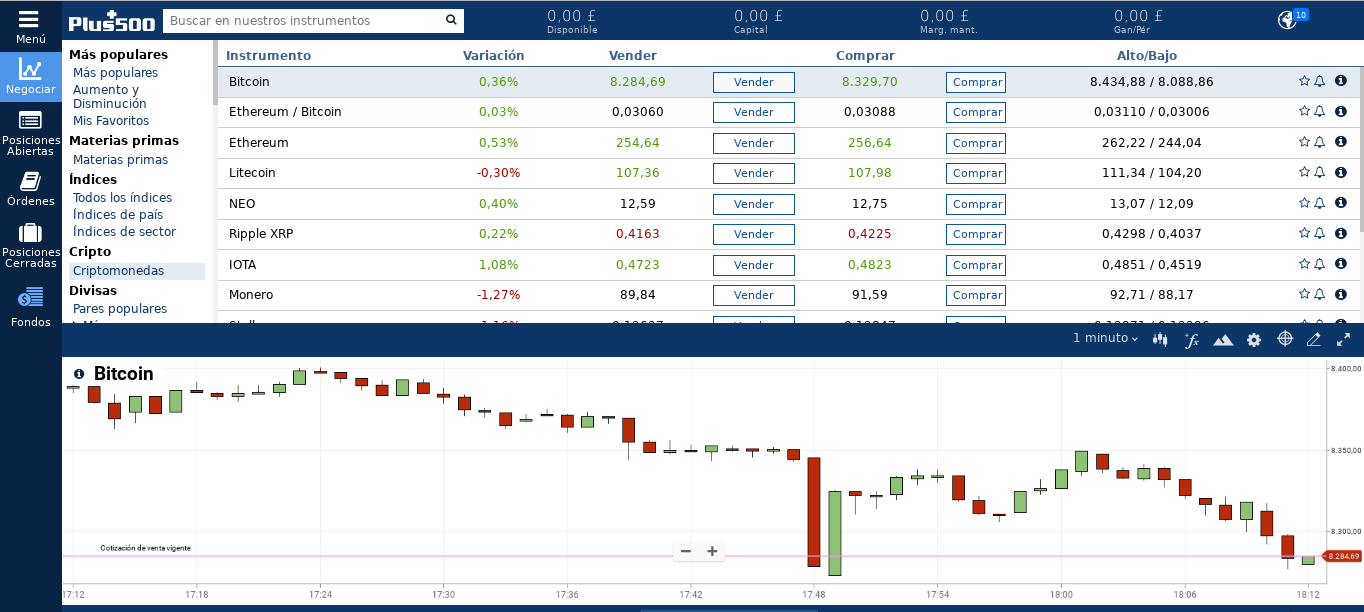This screenshot has width=1364, height=612.
Task: Set alert bell for IOTA row
Action: click(x=1319, y=264)
